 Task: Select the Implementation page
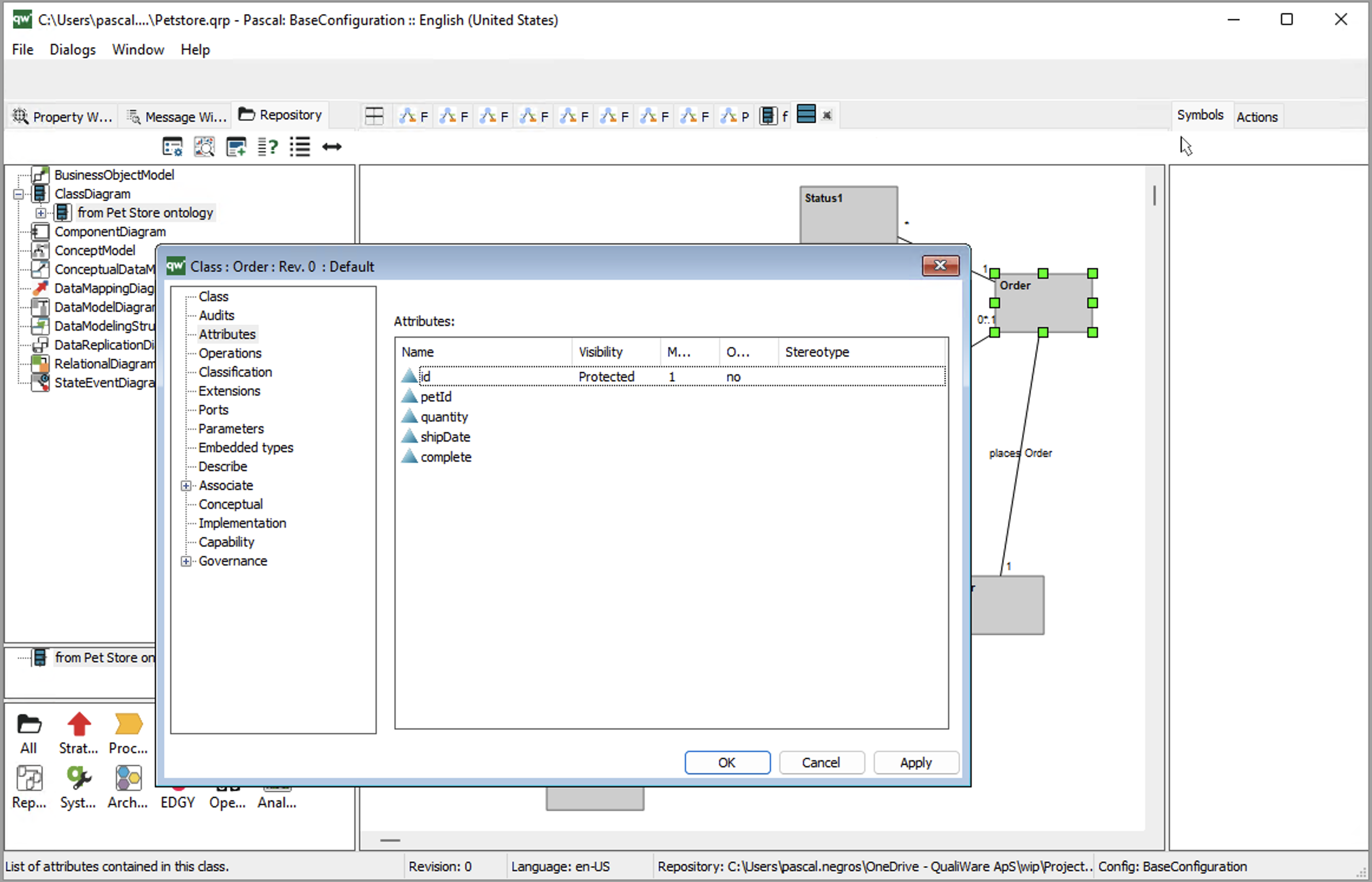(x=242, y=523)
